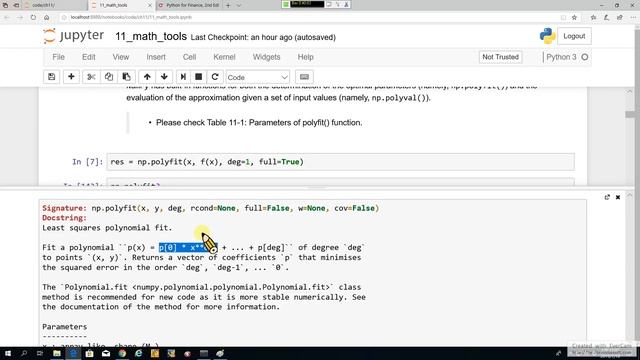Open Chrome from the taskbar
This screenshot has height=360, width=640.
click(x=122, y=353)
